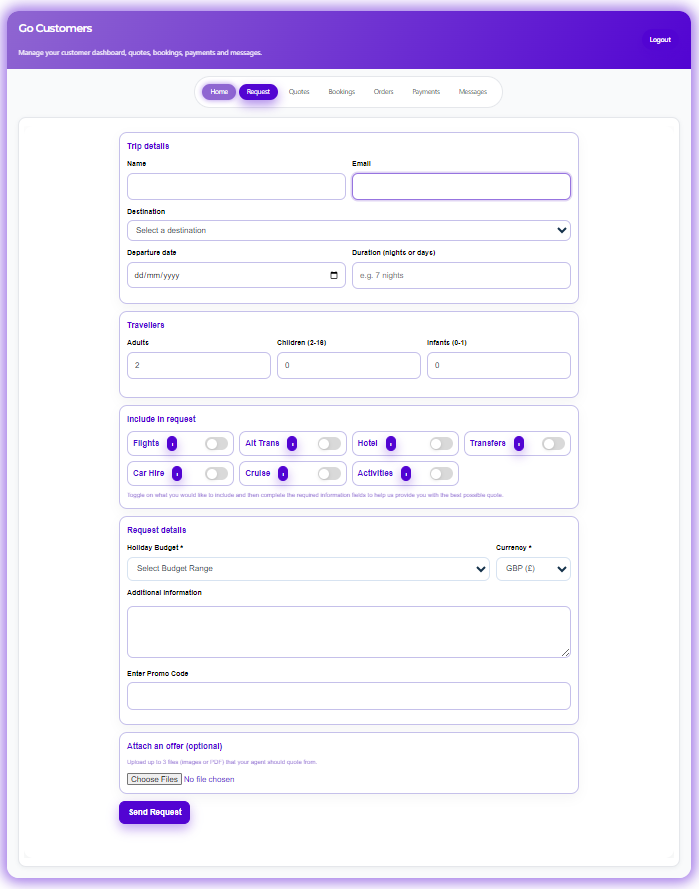Click the 'Trip details' heading
Viewport: 699px width, 889px height.
[148, 146]
